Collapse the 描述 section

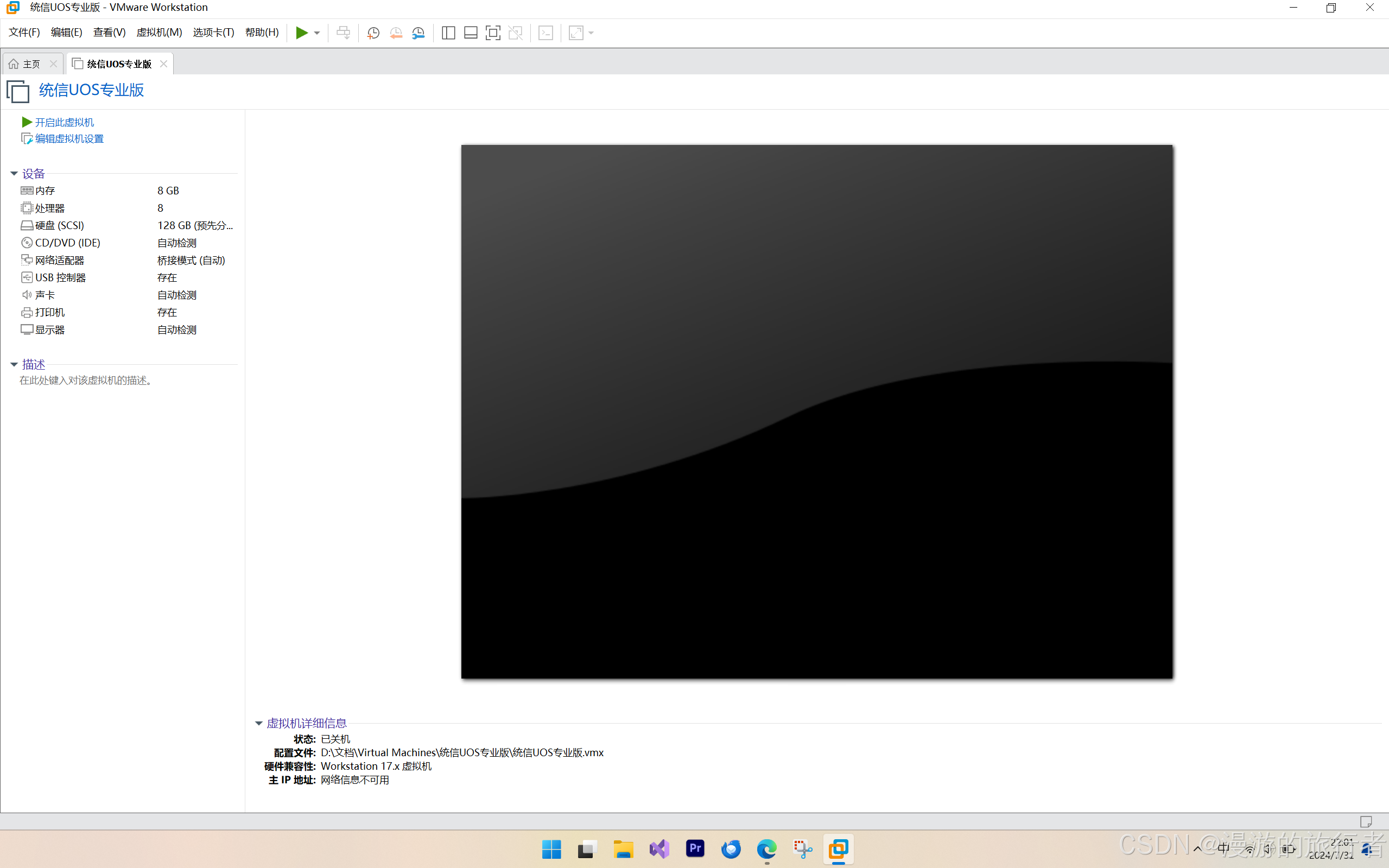pyautogui.click(x=14, y=365)
